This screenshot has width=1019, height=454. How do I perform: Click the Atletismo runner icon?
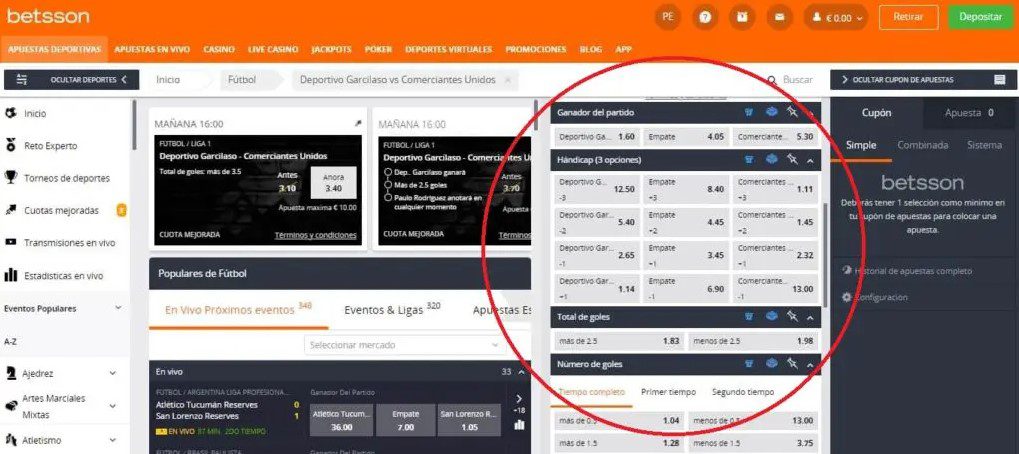pyautogui.click(x=11, y=440)
